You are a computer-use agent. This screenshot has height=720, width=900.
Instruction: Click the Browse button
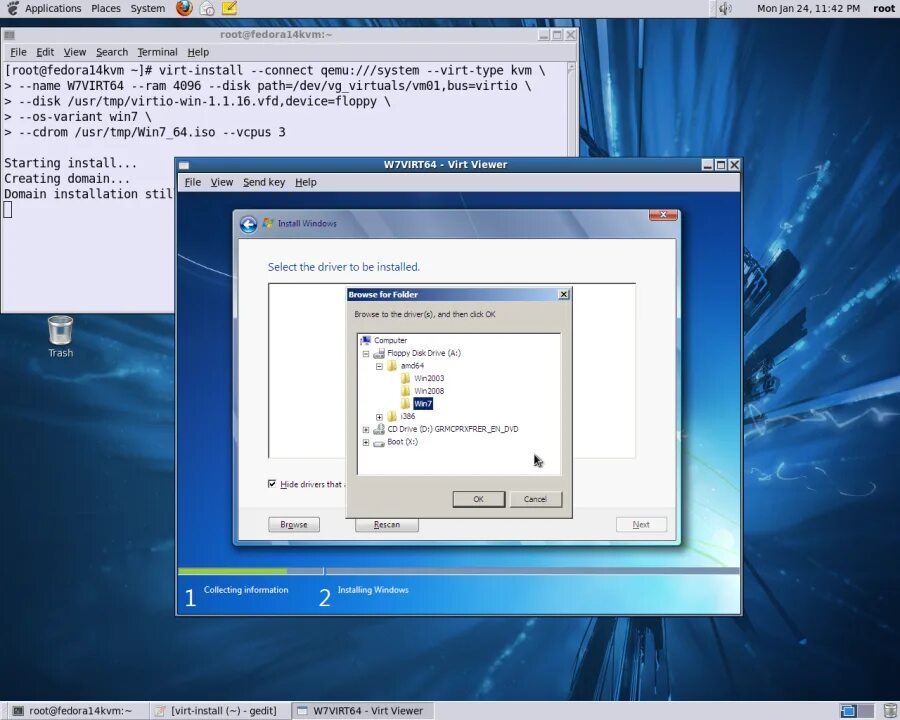294,524
